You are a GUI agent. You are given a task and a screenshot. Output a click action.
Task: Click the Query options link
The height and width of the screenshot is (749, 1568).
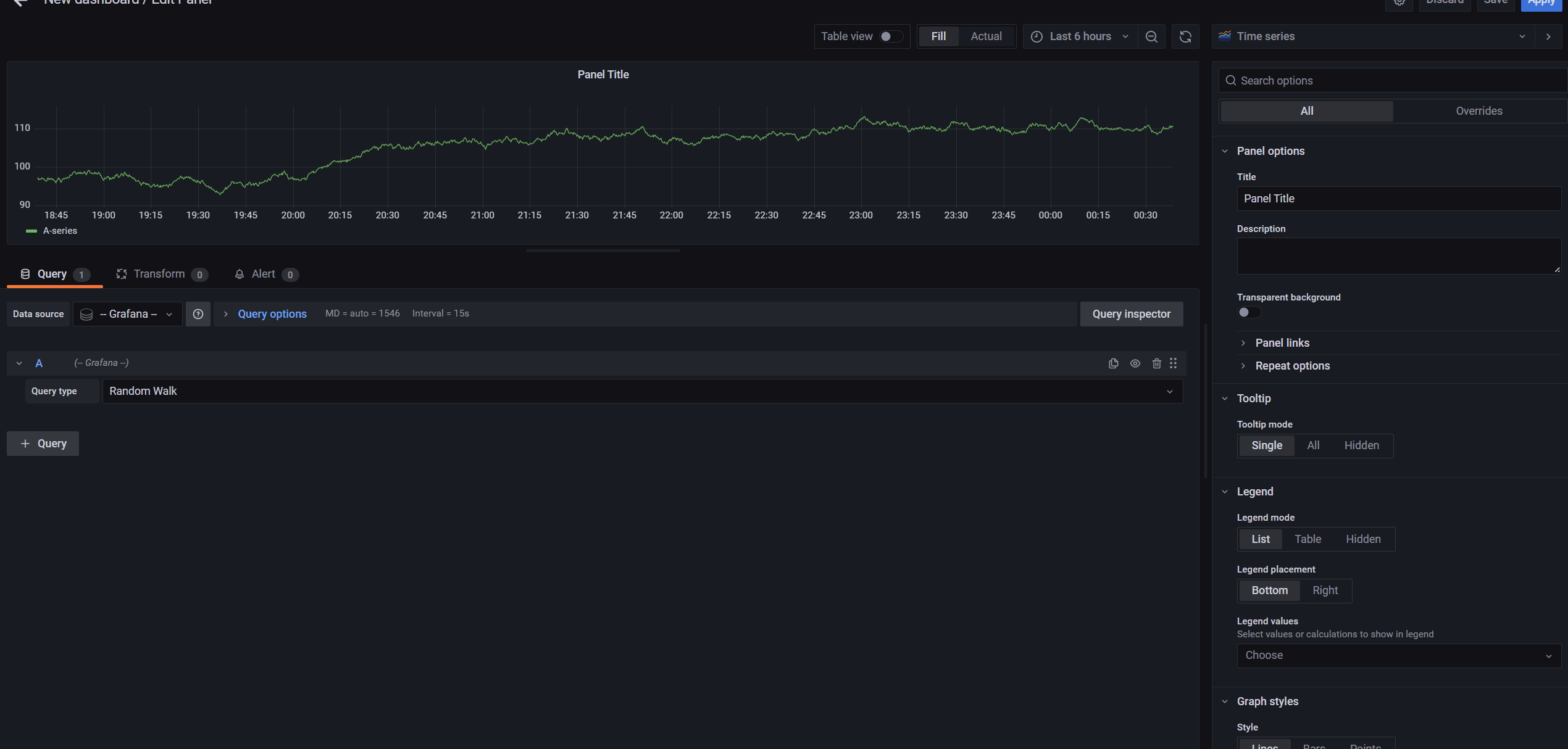click(272, 314)
